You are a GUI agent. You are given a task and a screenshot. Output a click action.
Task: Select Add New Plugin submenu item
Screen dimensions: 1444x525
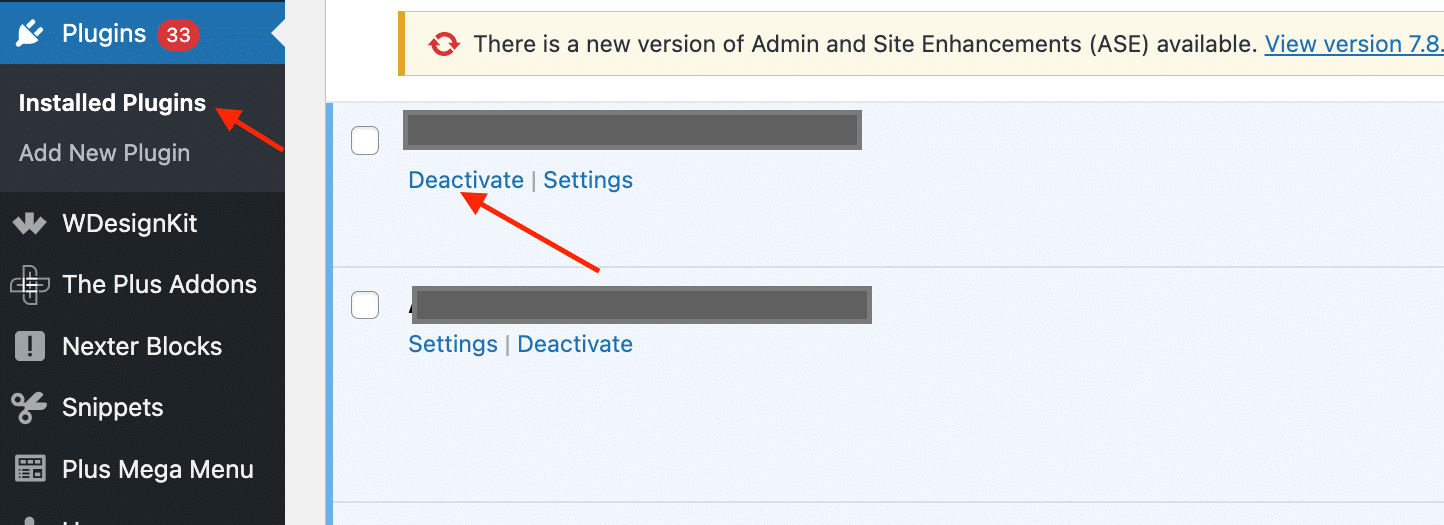[104, 153]
